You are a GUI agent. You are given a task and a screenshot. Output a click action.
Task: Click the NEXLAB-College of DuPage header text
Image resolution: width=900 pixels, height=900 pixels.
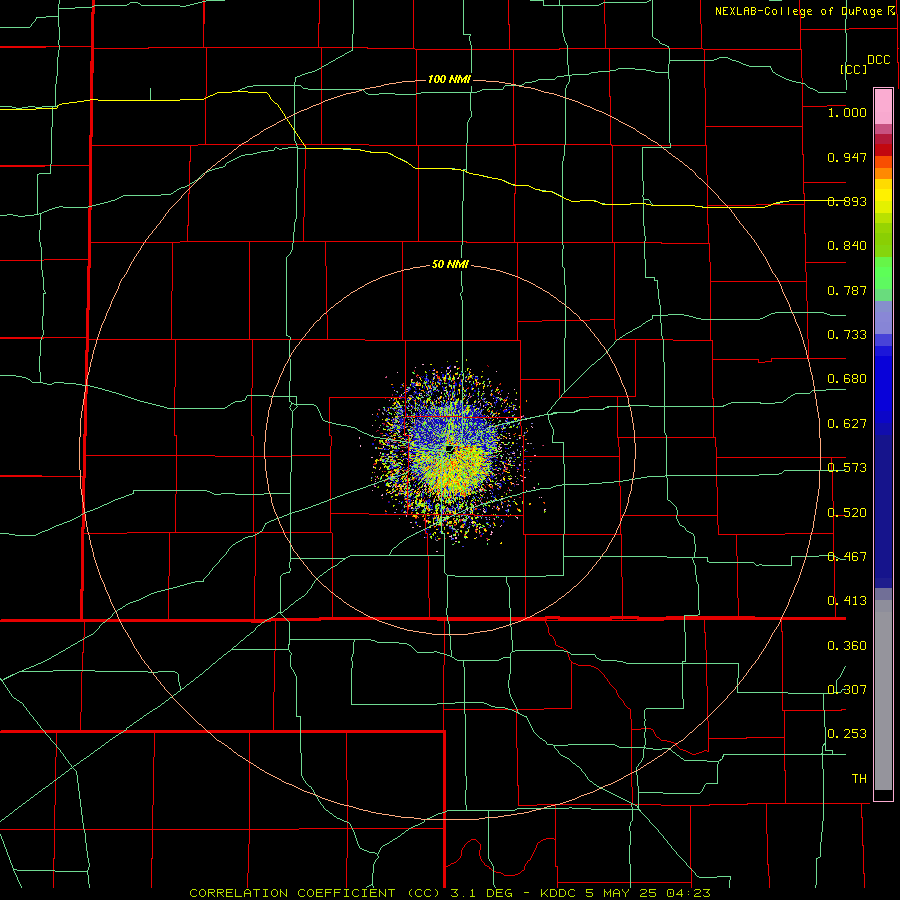(x=799, y=11)
